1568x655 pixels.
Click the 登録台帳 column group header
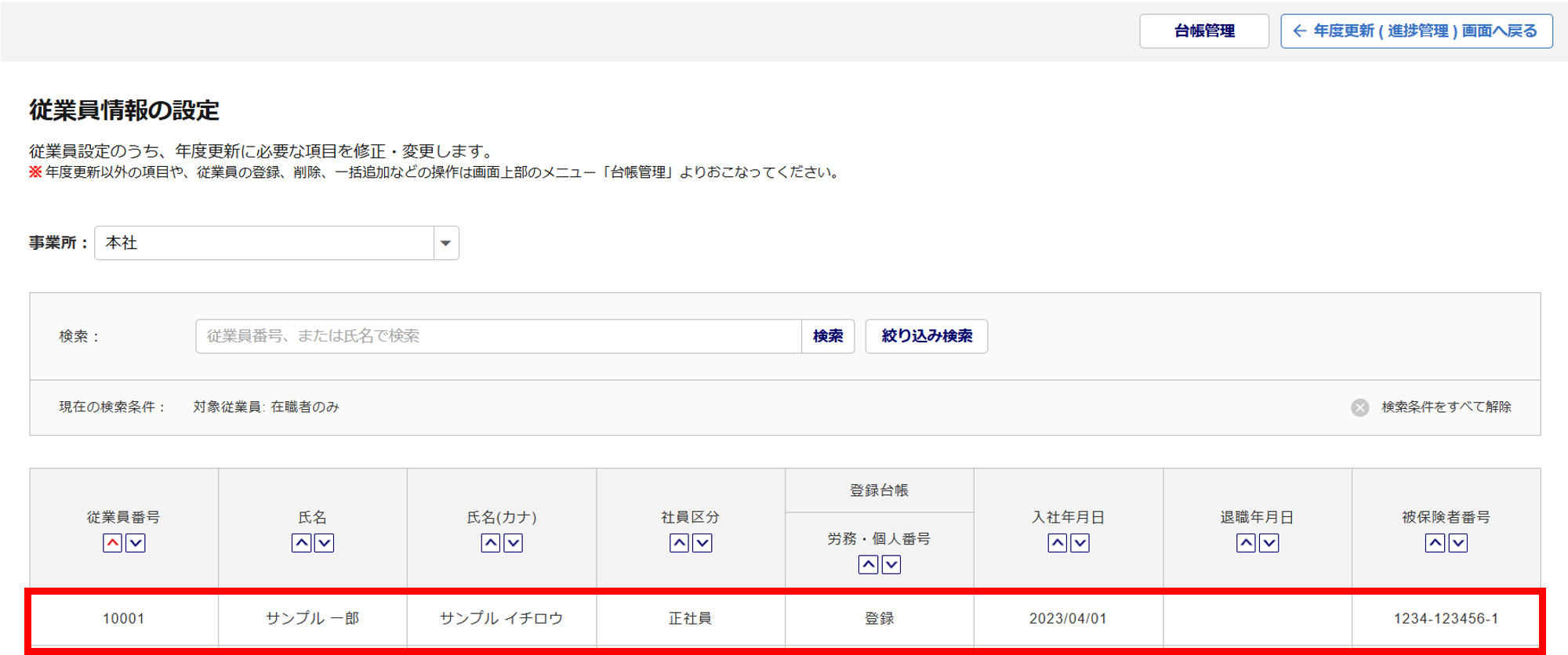(x=880, y=490)
